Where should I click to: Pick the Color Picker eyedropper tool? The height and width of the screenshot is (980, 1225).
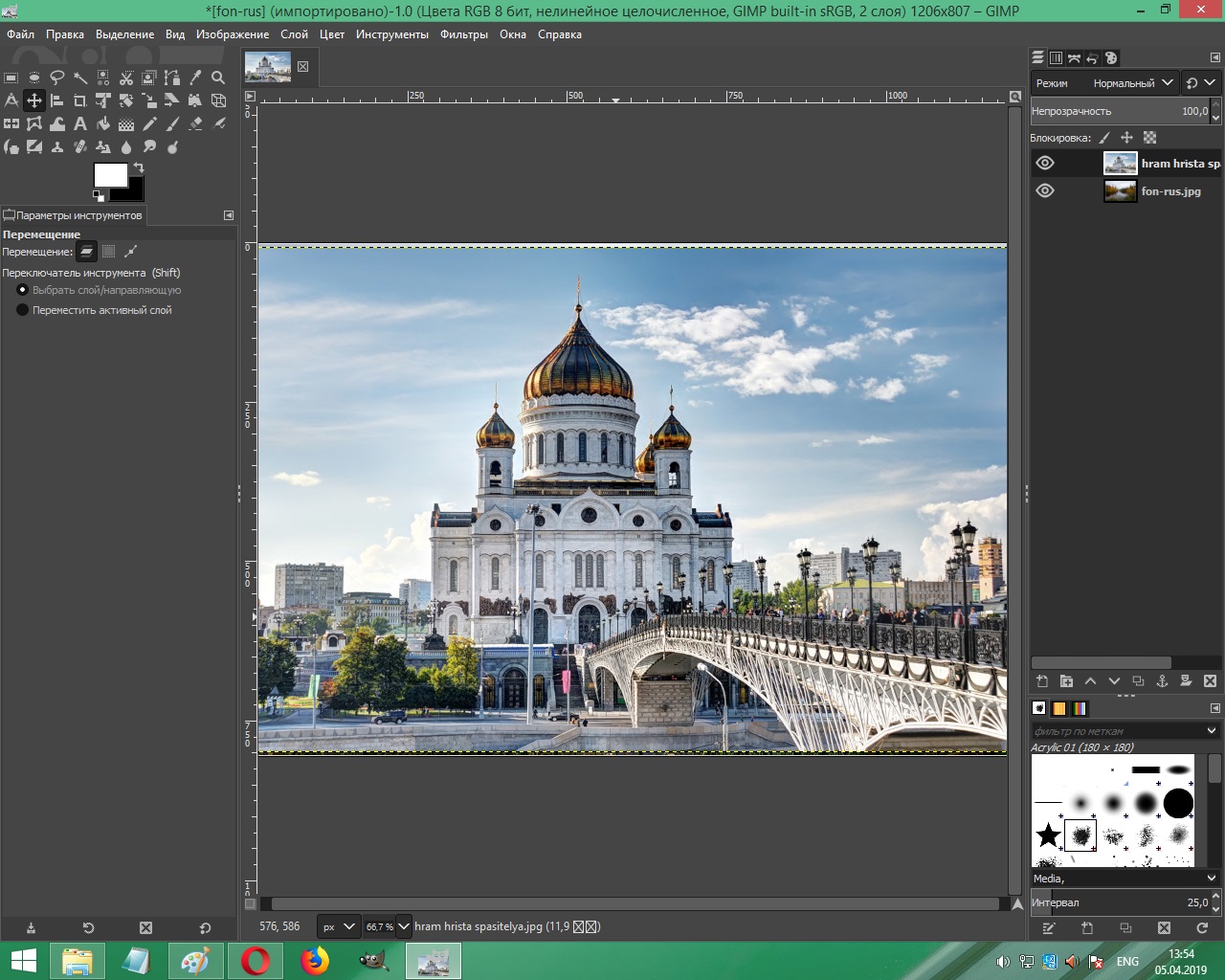197,78
